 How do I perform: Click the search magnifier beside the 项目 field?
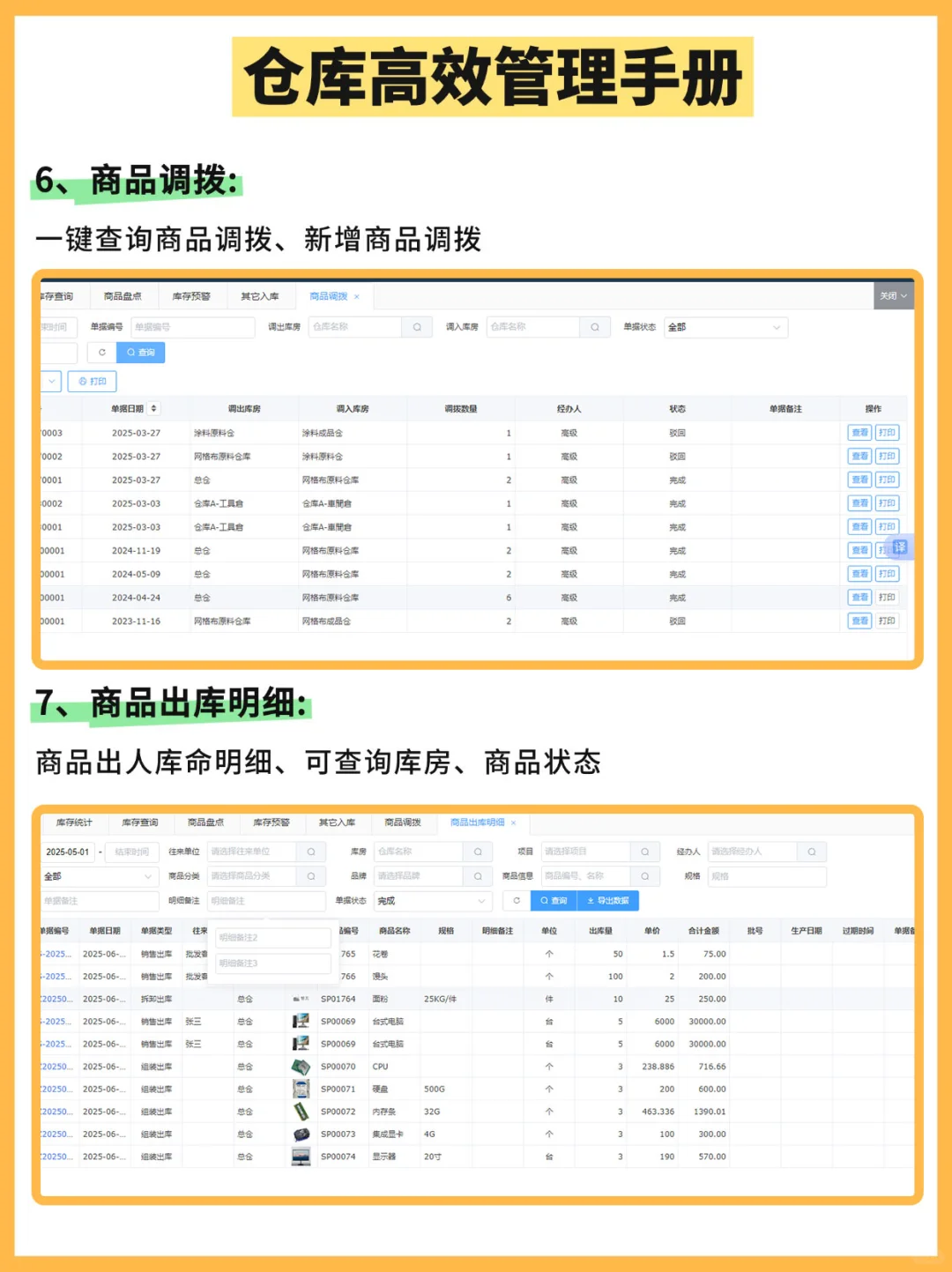click(x=644, y=852)
